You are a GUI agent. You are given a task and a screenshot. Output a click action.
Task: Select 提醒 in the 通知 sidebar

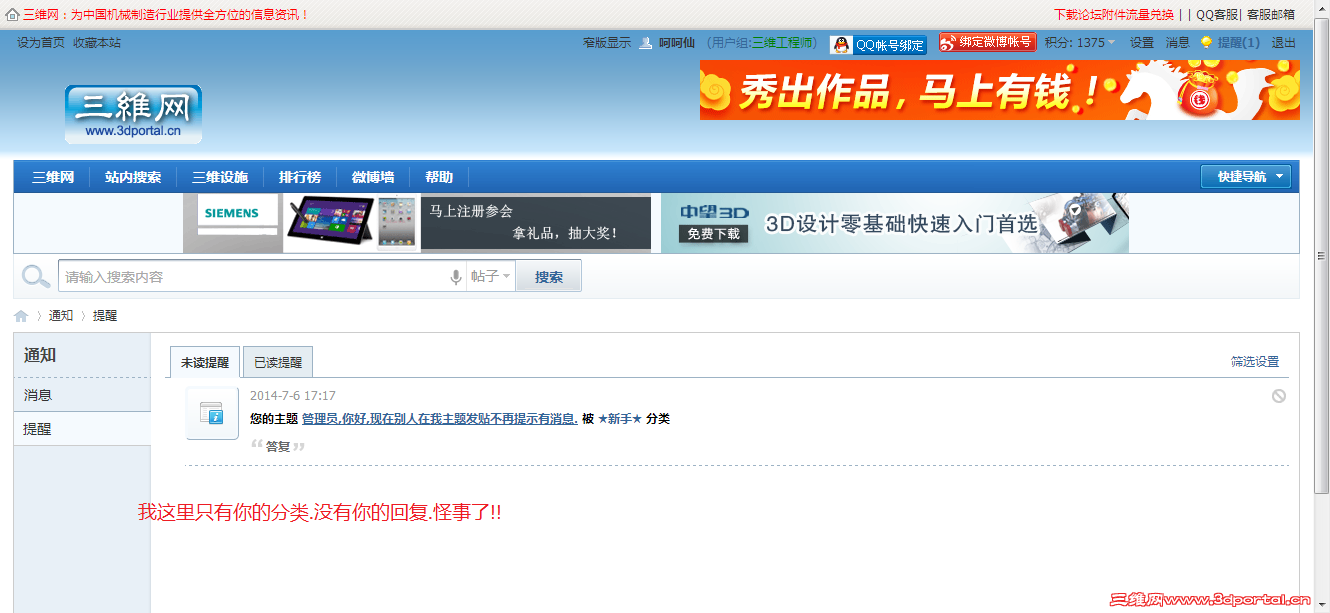82,429
